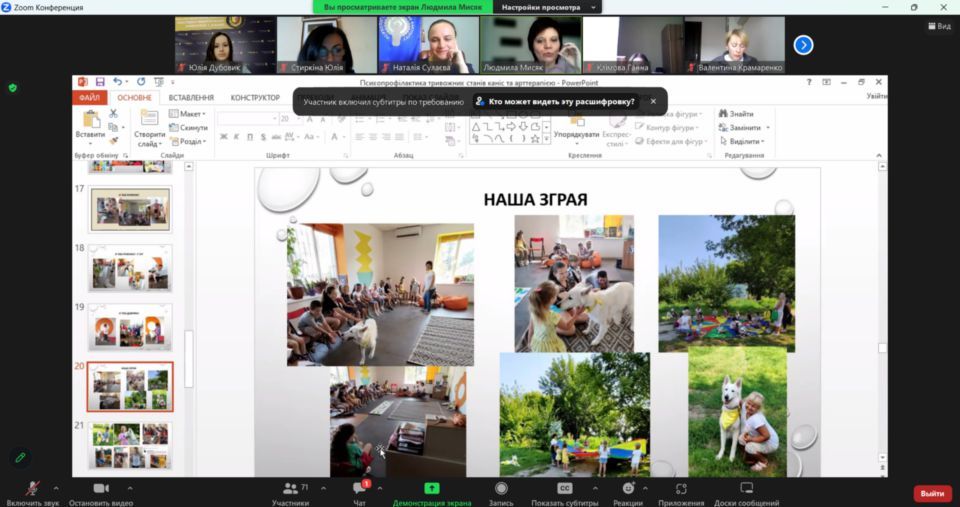Leave meeting with red Выйти button
Screen dimensions: 960x507
(x=932, y=493)
